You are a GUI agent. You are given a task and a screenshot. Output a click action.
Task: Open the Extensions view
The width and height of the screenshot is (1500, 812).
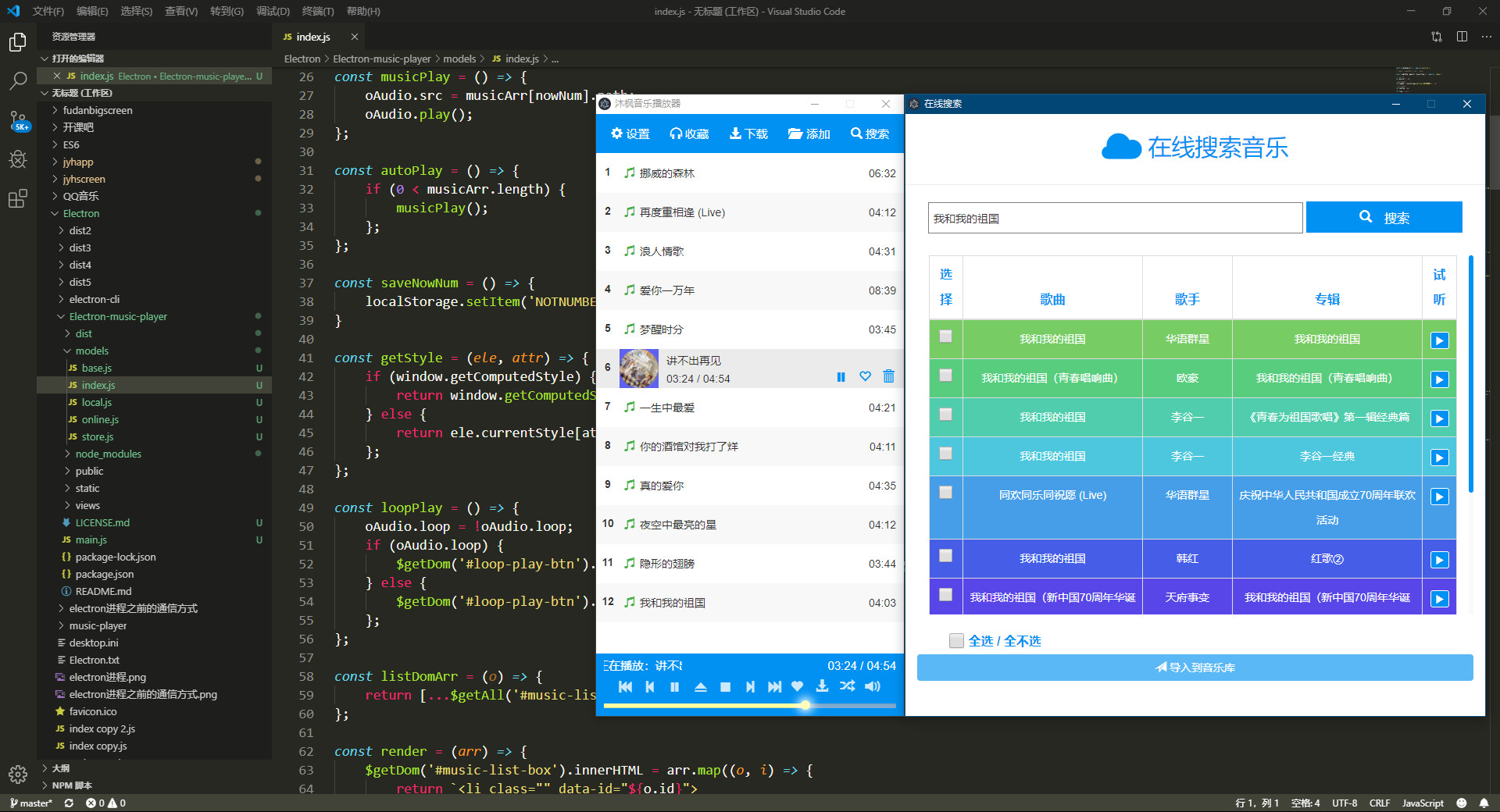point(17,199)
